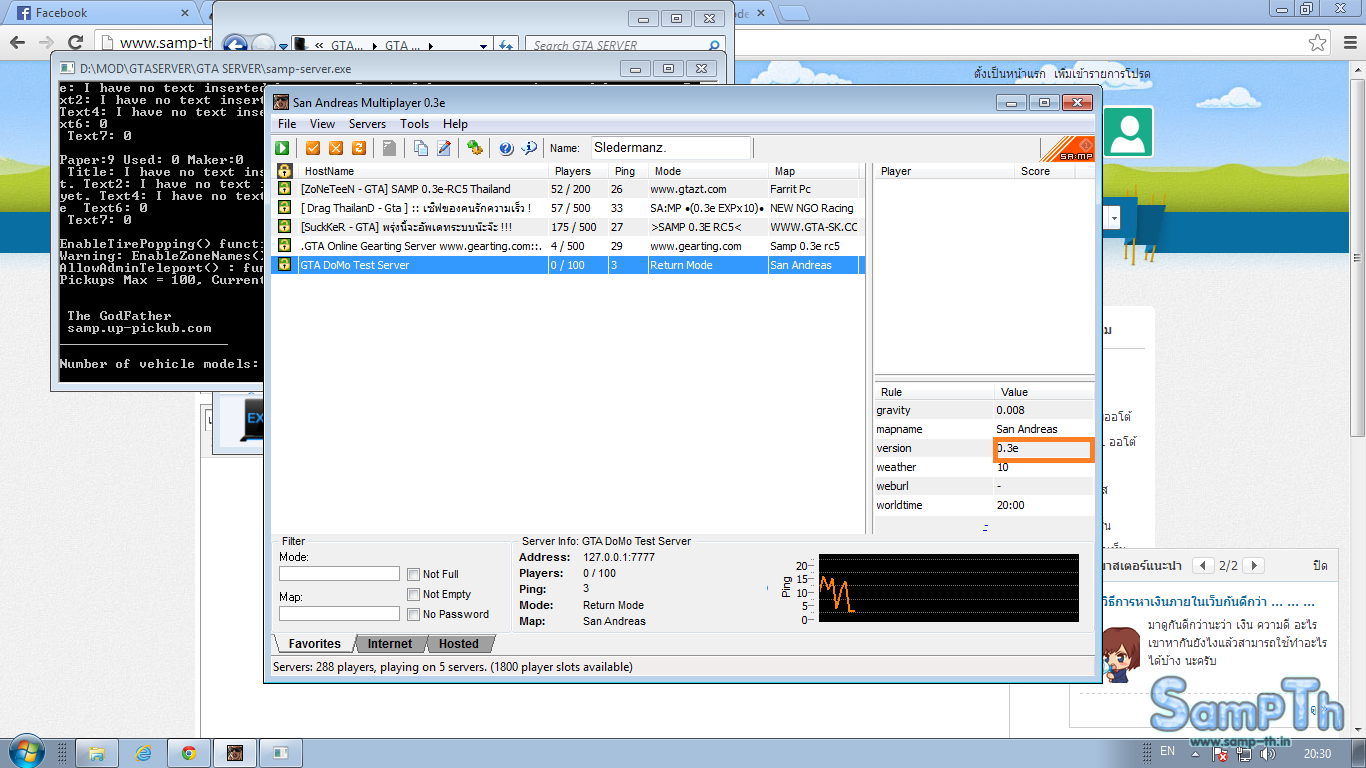Click the Copy Server Info icon
The image size is (1366, 768).
coord(421,148)
